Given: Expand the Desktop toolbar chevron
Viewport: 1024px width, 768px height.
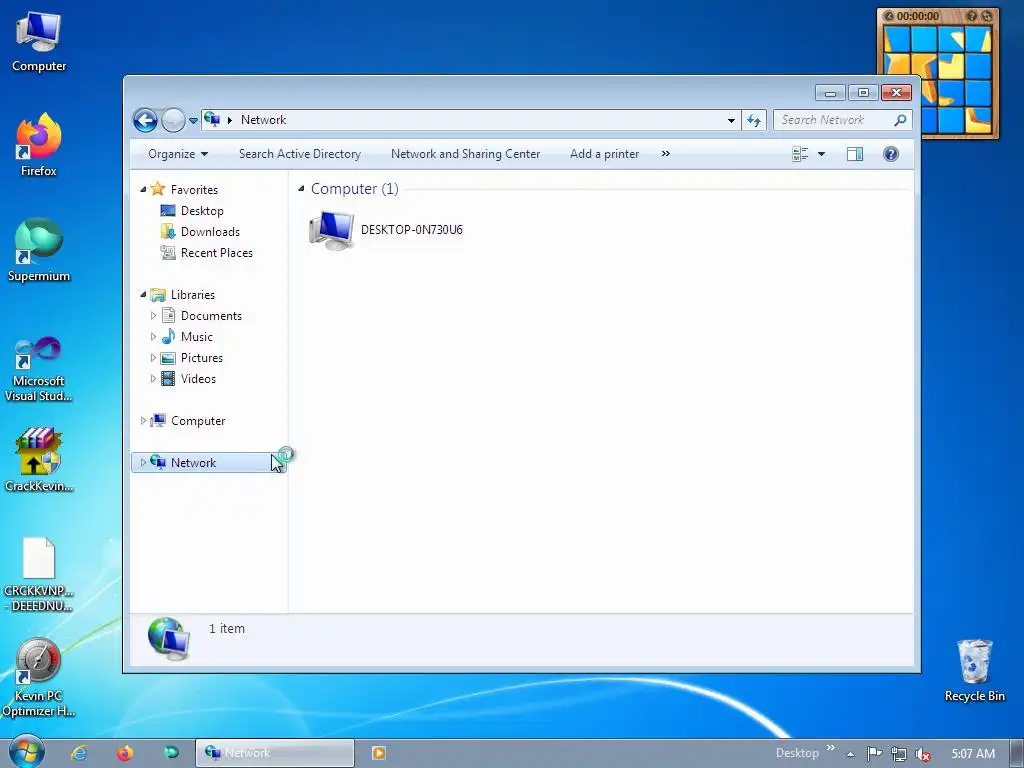Looking at the screenshot, I should (831, 748).
